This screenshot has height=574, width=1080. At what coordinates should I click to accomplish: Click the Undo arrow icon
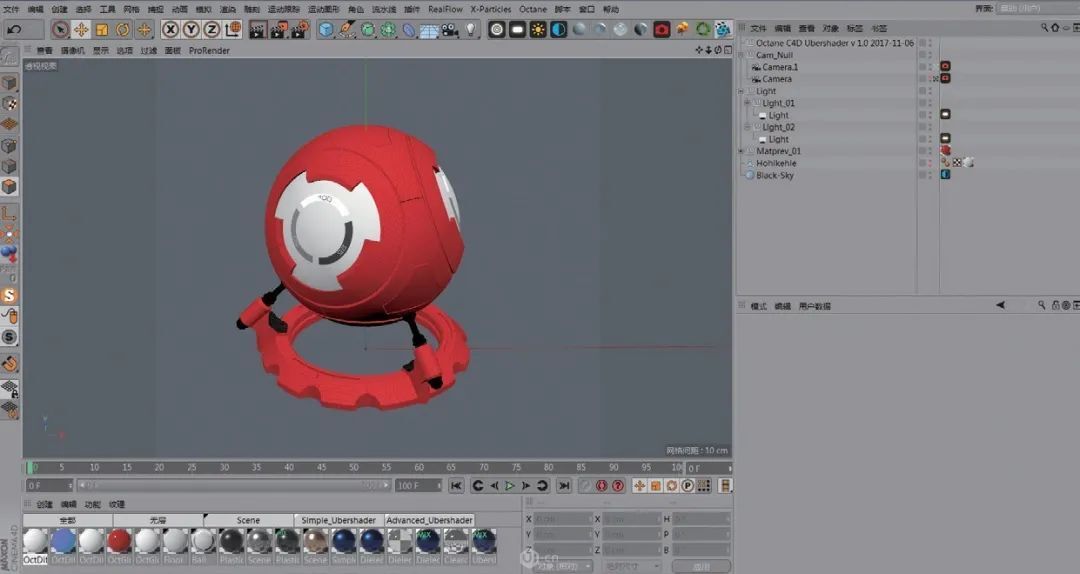pyautogui.click(x=14, y=30)
